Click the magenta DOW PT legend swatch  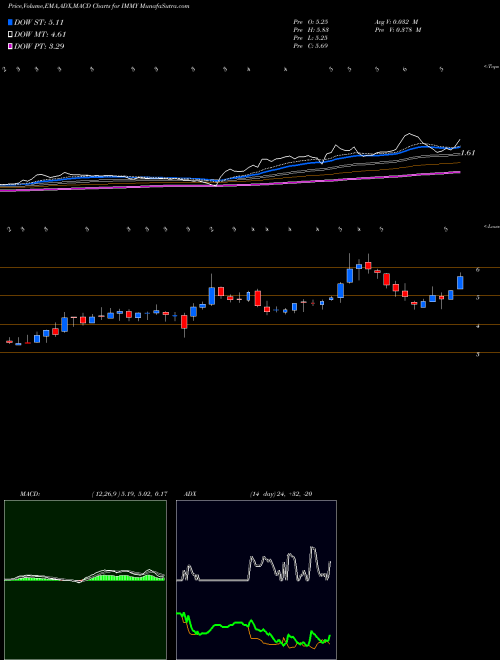pos(11,46)
